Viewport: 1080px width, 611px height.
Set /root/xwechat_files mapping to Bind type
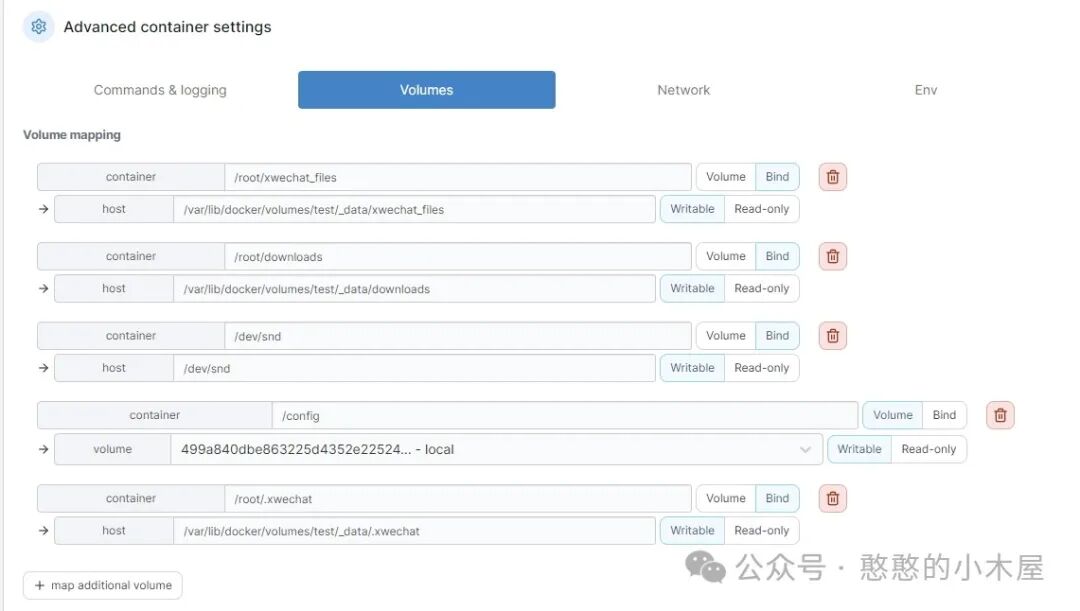pyautogui.click(x=777, y=177)
